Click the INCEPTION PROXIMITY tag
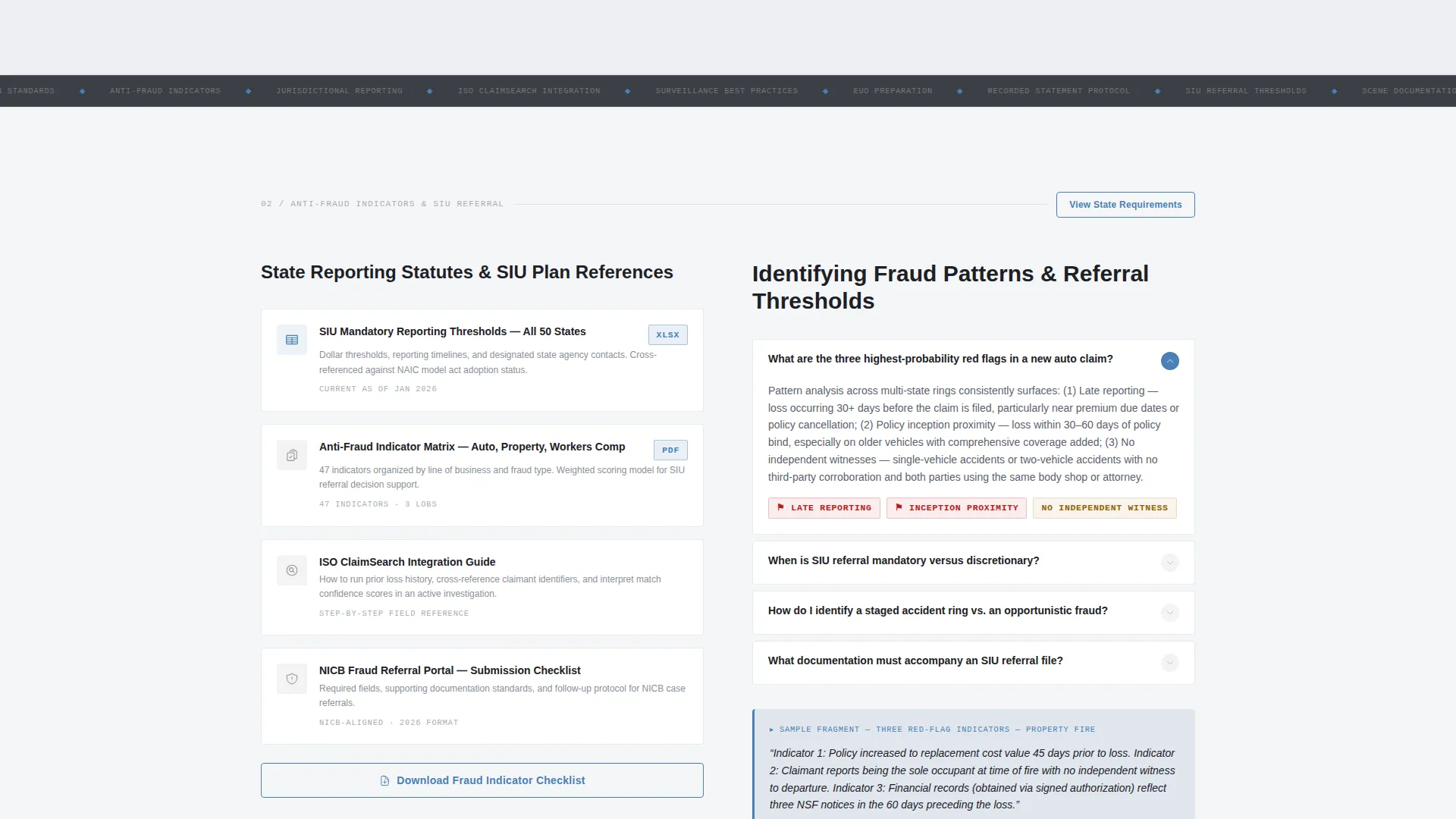The image size is (1456, 819). point(956,508)
